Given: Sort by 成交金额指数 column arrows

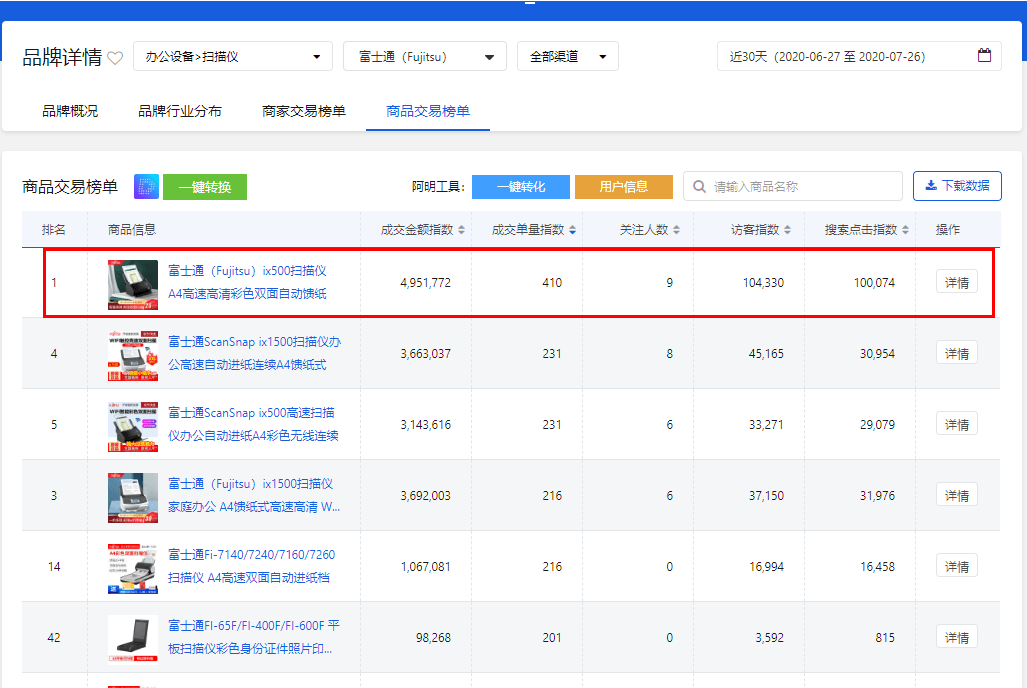Looking at the screenshot, I should 462,230.
